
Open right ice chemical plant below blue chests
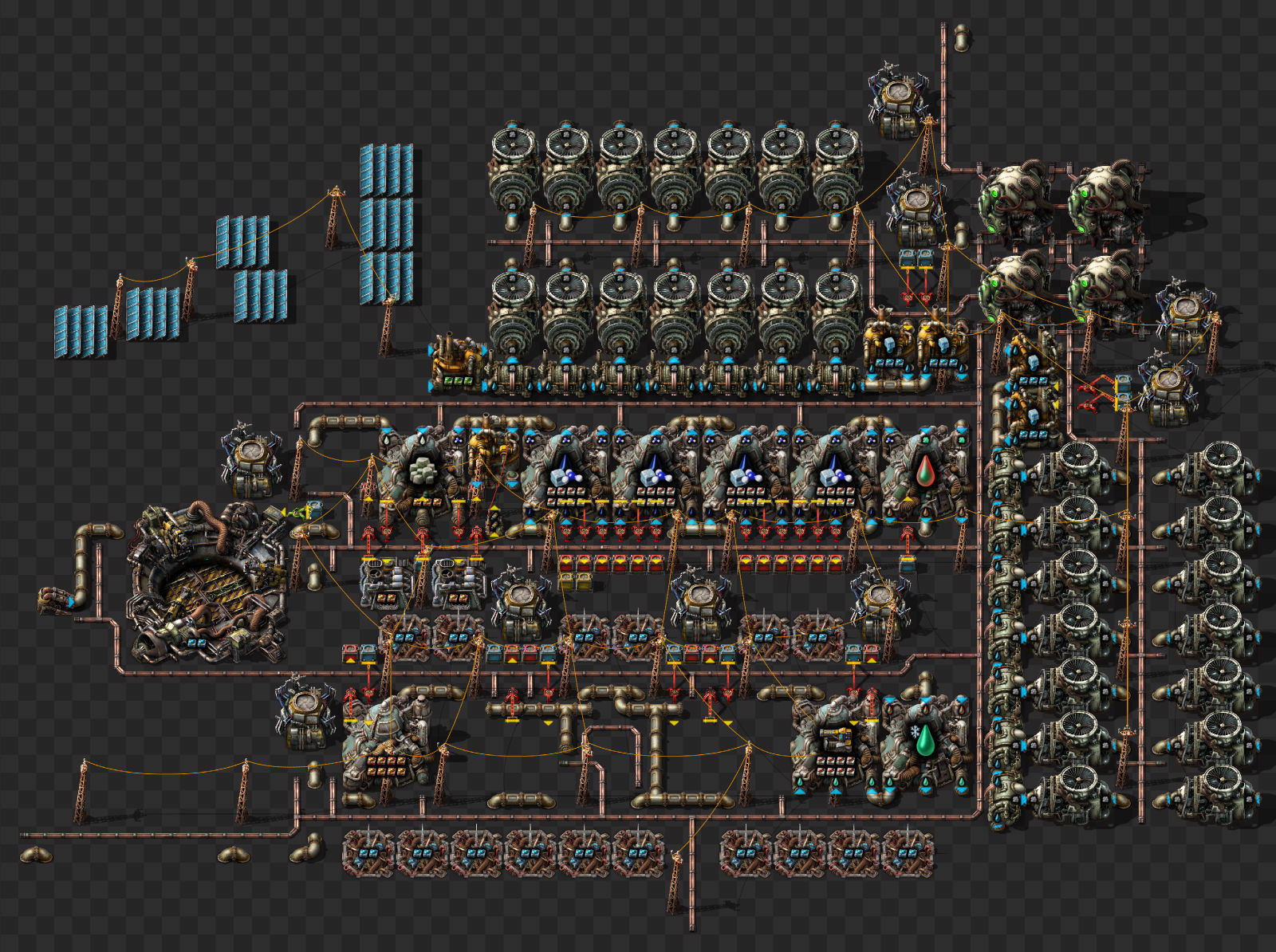tap(943, 344)
